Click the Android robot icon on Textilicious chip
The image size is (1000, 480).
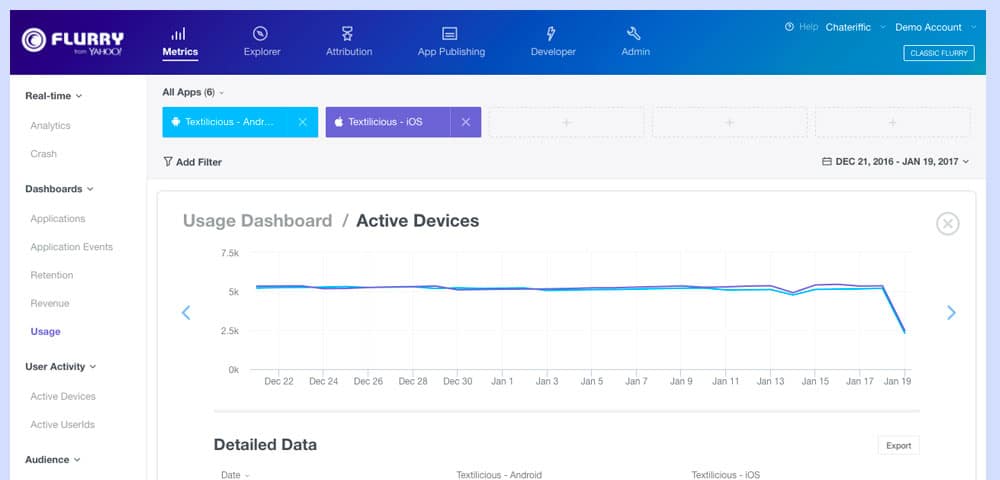(x=176, y=122)
